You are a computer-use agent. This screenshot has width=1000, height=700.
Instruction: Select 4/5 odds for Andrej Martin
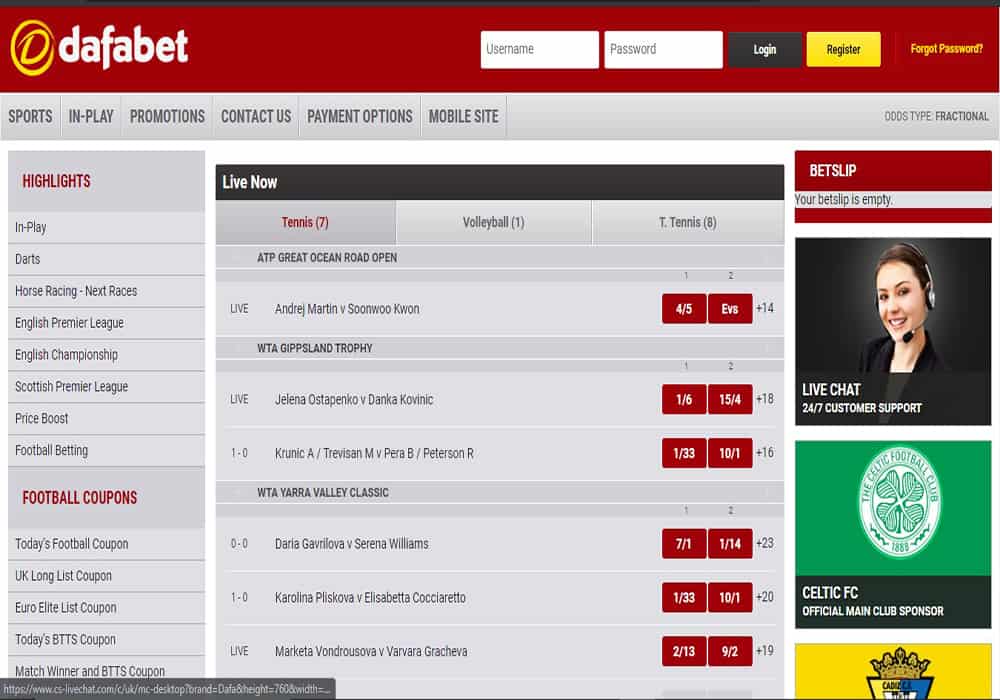684,309
